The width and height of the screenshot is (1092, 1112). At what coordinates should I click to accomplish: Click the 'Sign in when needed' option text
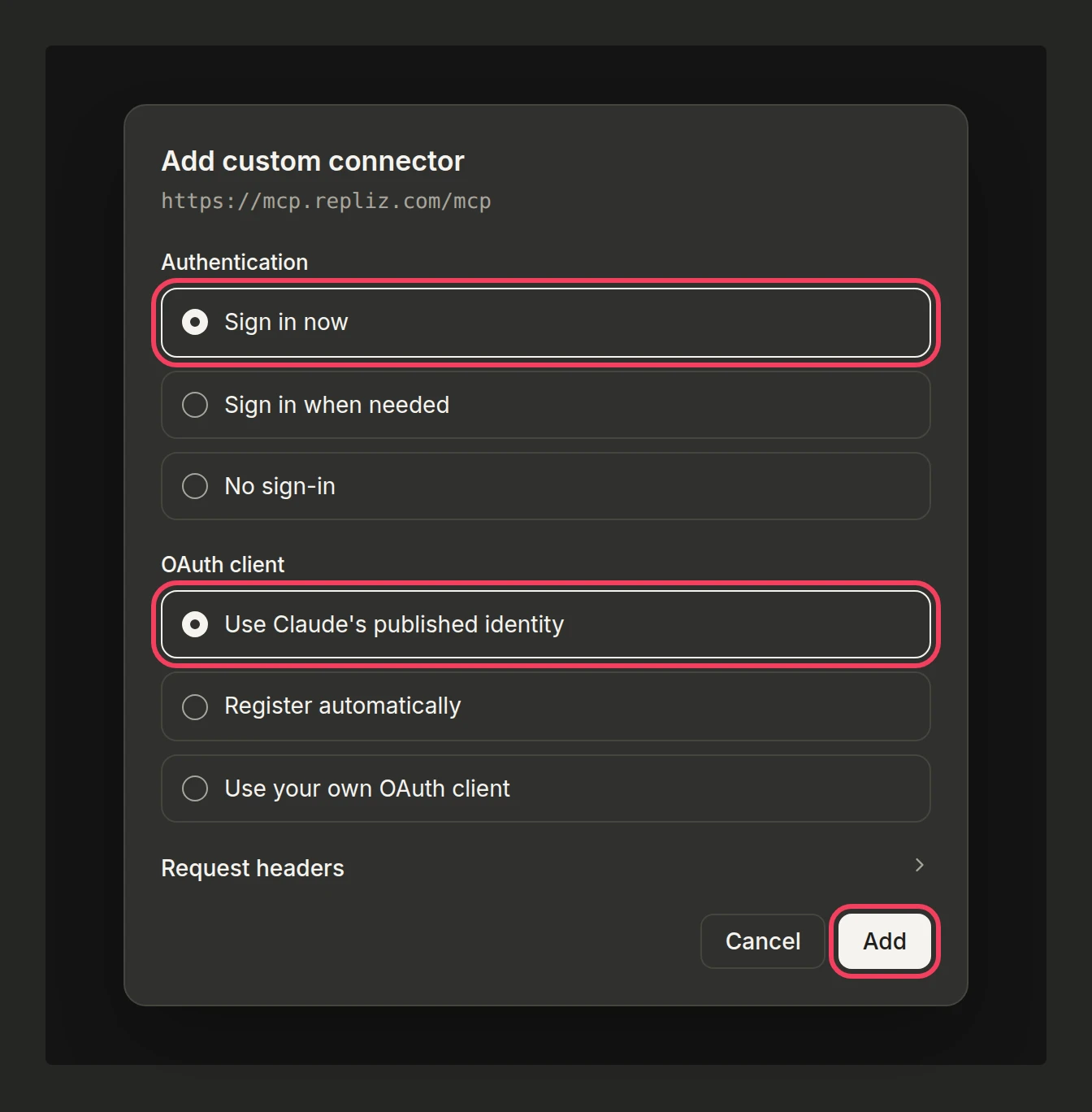[x=336, y=405]
